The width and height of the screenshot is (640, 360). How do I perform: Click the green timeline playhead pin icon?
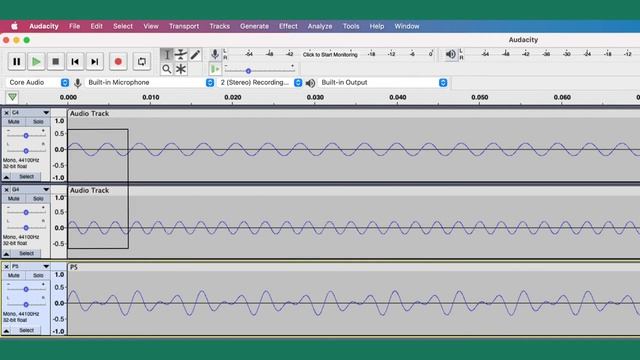[12, 97]
